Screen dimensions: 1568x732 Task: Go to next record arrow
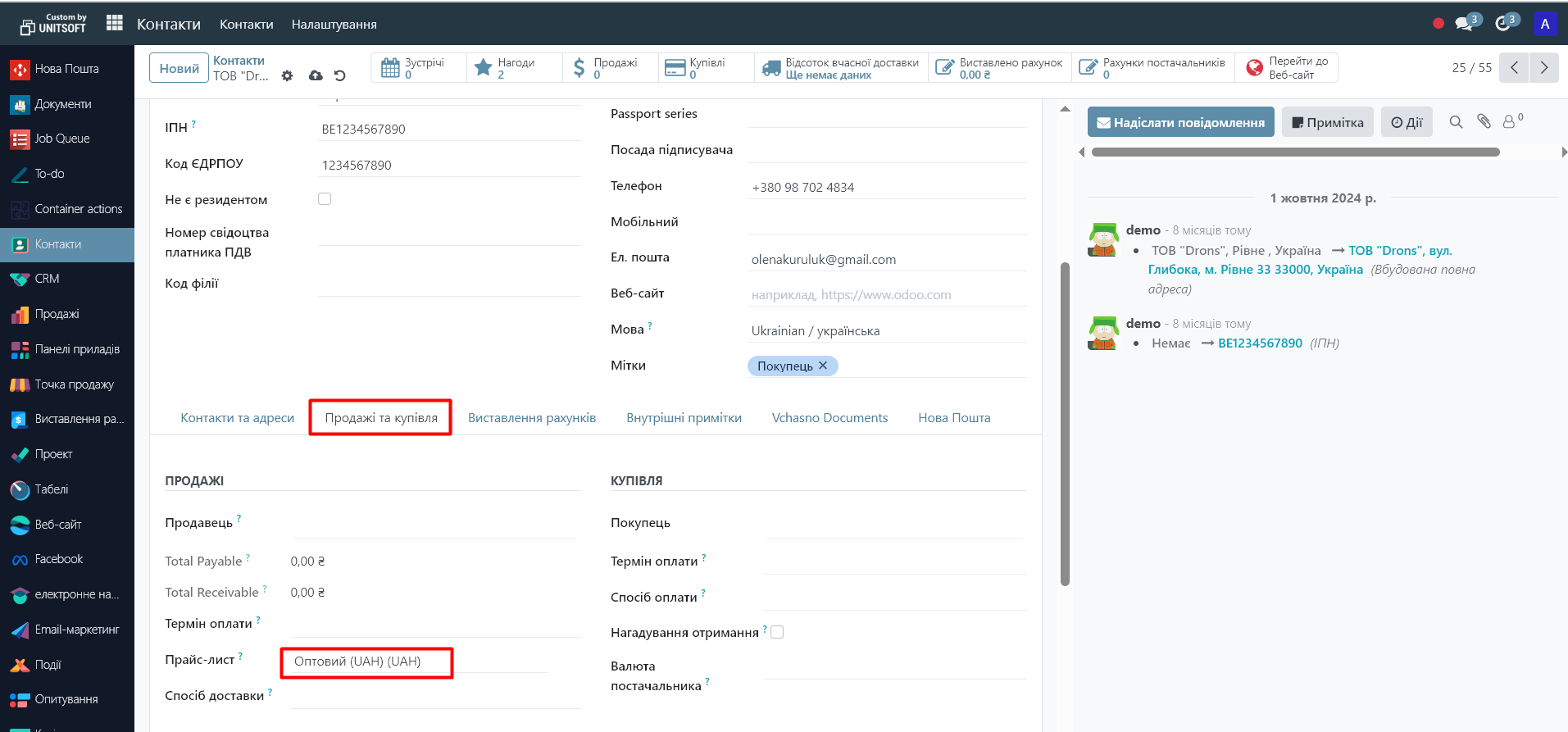[1544, 67]
